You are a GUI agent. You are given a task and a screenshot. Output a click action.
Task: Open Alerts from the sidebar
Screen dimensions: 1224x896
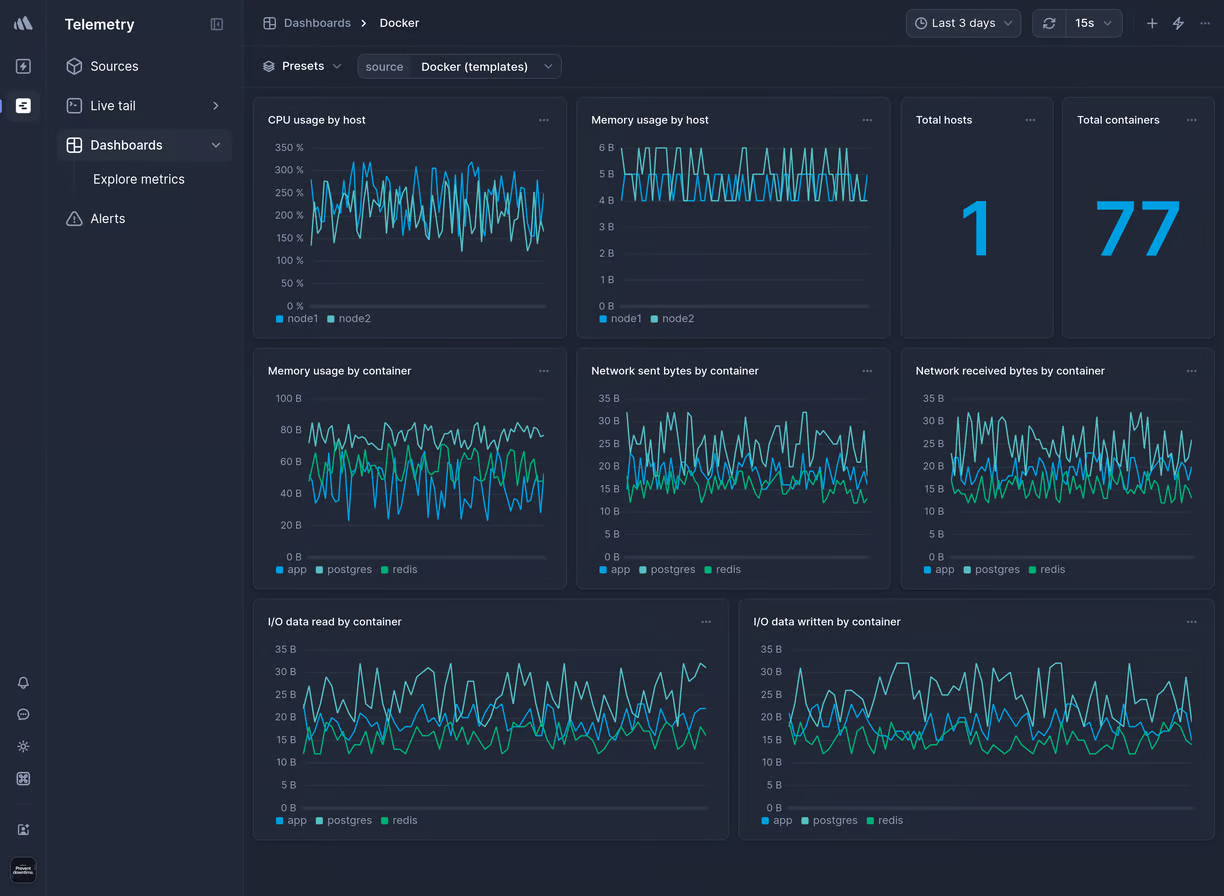click(108, 218)
